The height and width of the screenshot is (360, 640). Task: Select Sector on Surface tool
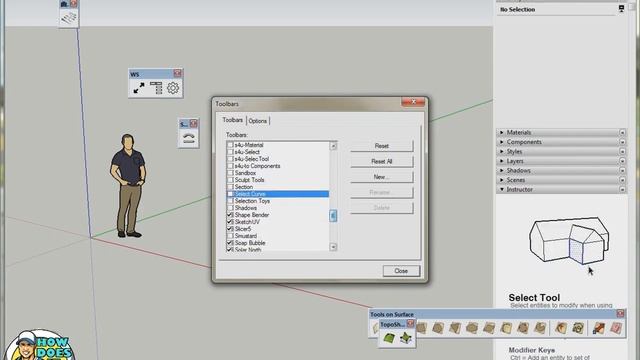pos(540,328)
